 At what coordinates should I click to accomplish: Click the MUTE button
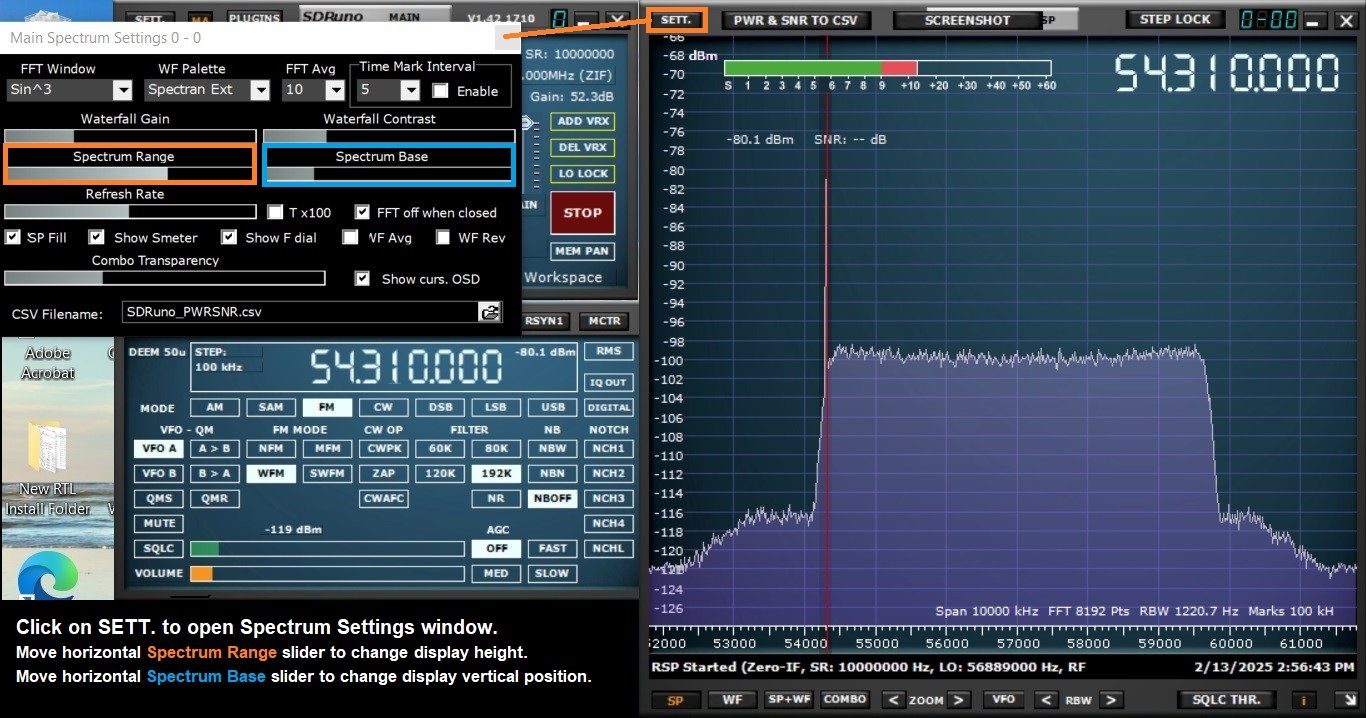159,523
